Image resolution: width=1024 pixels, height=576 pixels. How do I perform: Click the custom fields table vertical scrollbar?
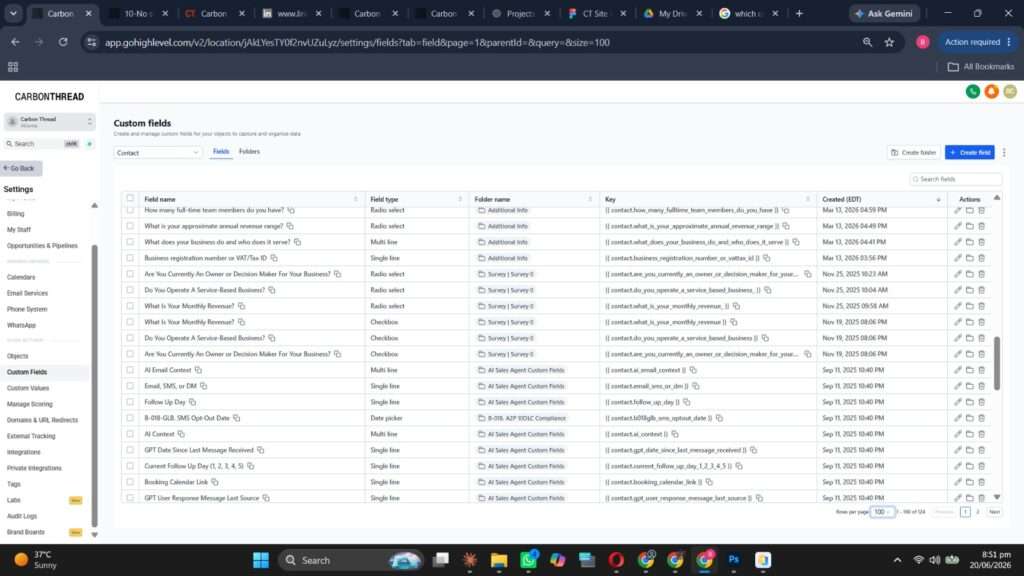[997, 363]
